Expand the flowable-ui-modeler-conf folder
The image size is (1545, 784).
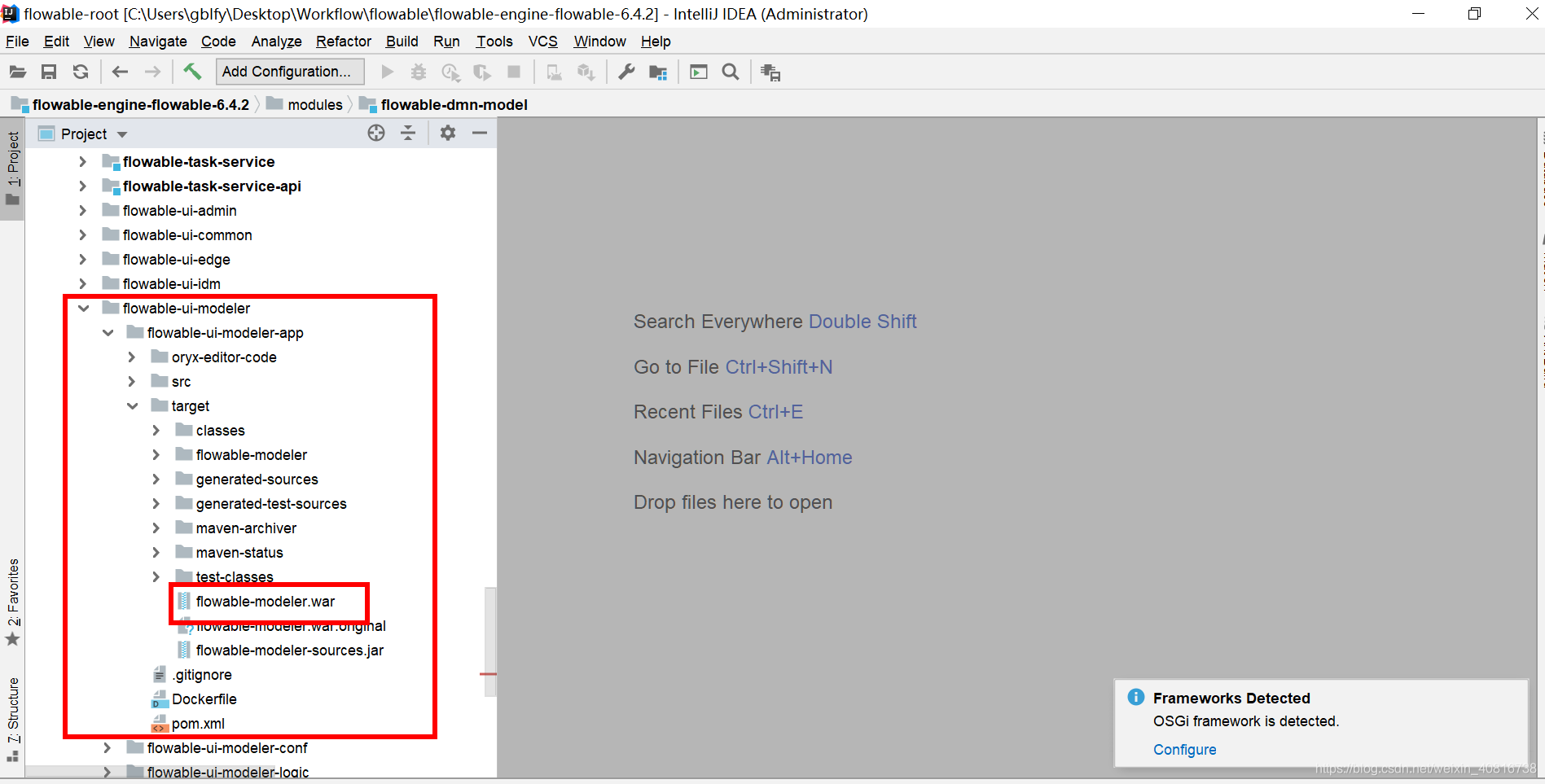(107, 748)
